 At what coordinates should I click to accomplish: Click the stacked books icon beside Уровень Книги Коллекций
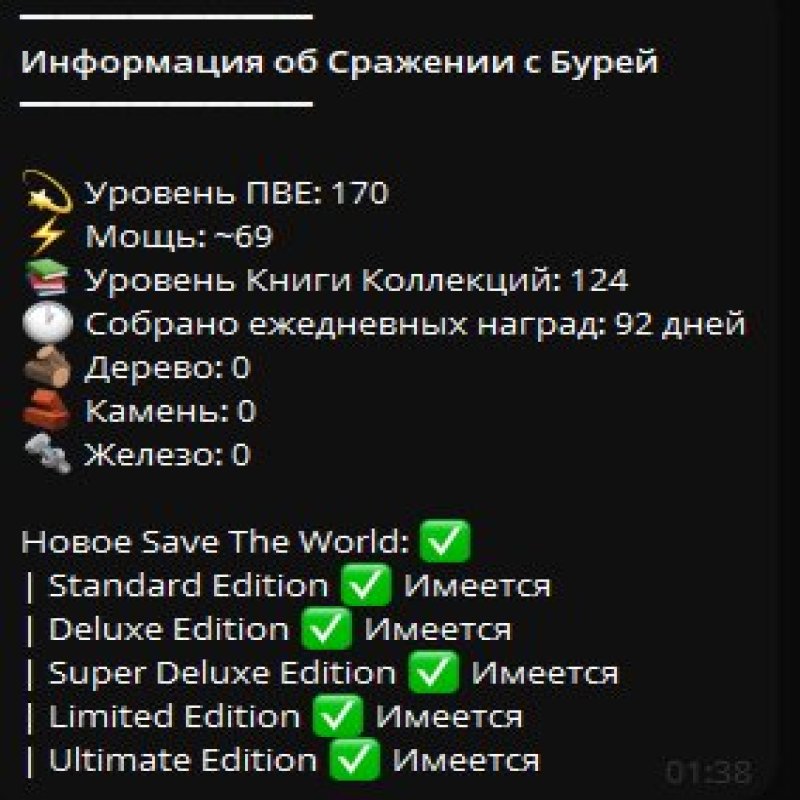[x=47, y=279]
